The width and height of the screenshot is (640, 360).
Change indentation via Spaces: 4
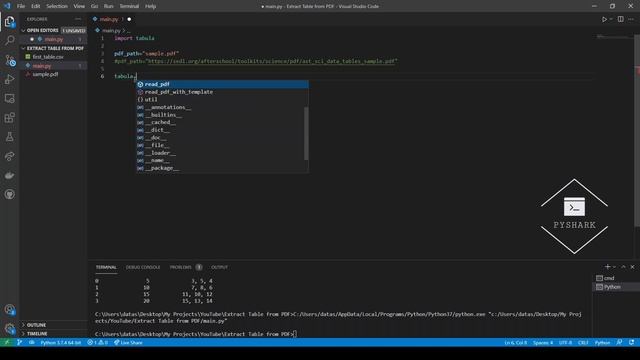pyautogui.click(x=543, y=342)
